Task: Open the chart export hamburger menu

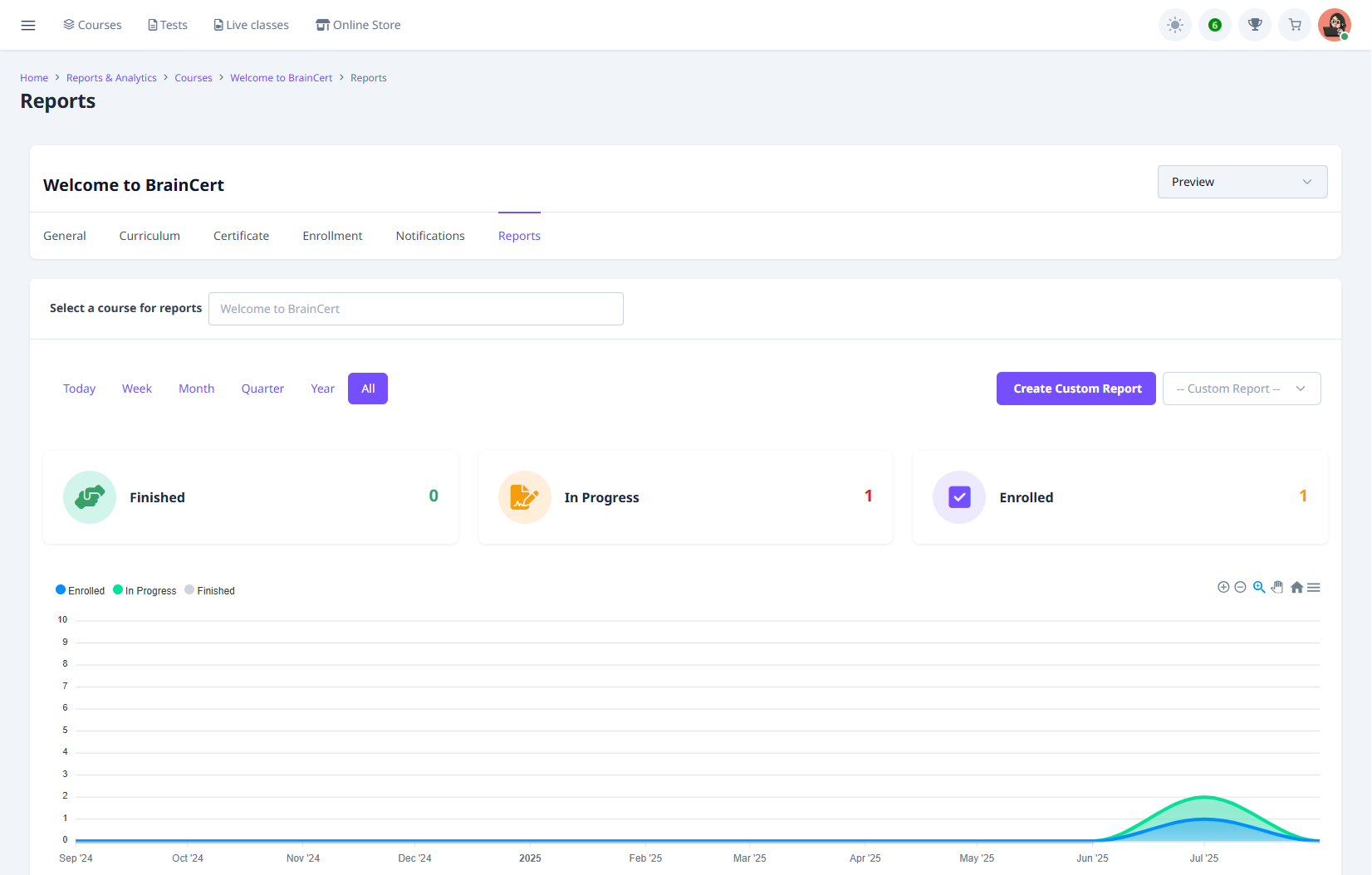Action: (x=1315, y=587)
